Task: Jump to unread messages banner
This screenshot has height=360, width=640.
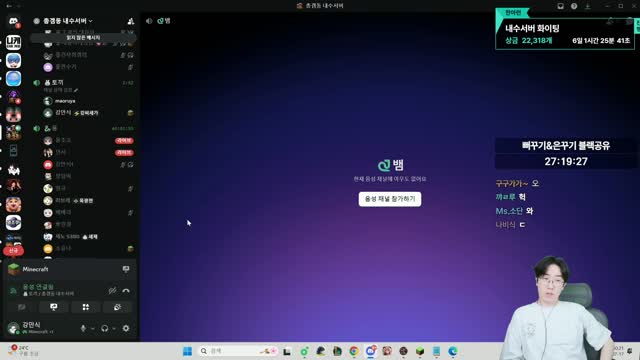Action: [83, 38]
